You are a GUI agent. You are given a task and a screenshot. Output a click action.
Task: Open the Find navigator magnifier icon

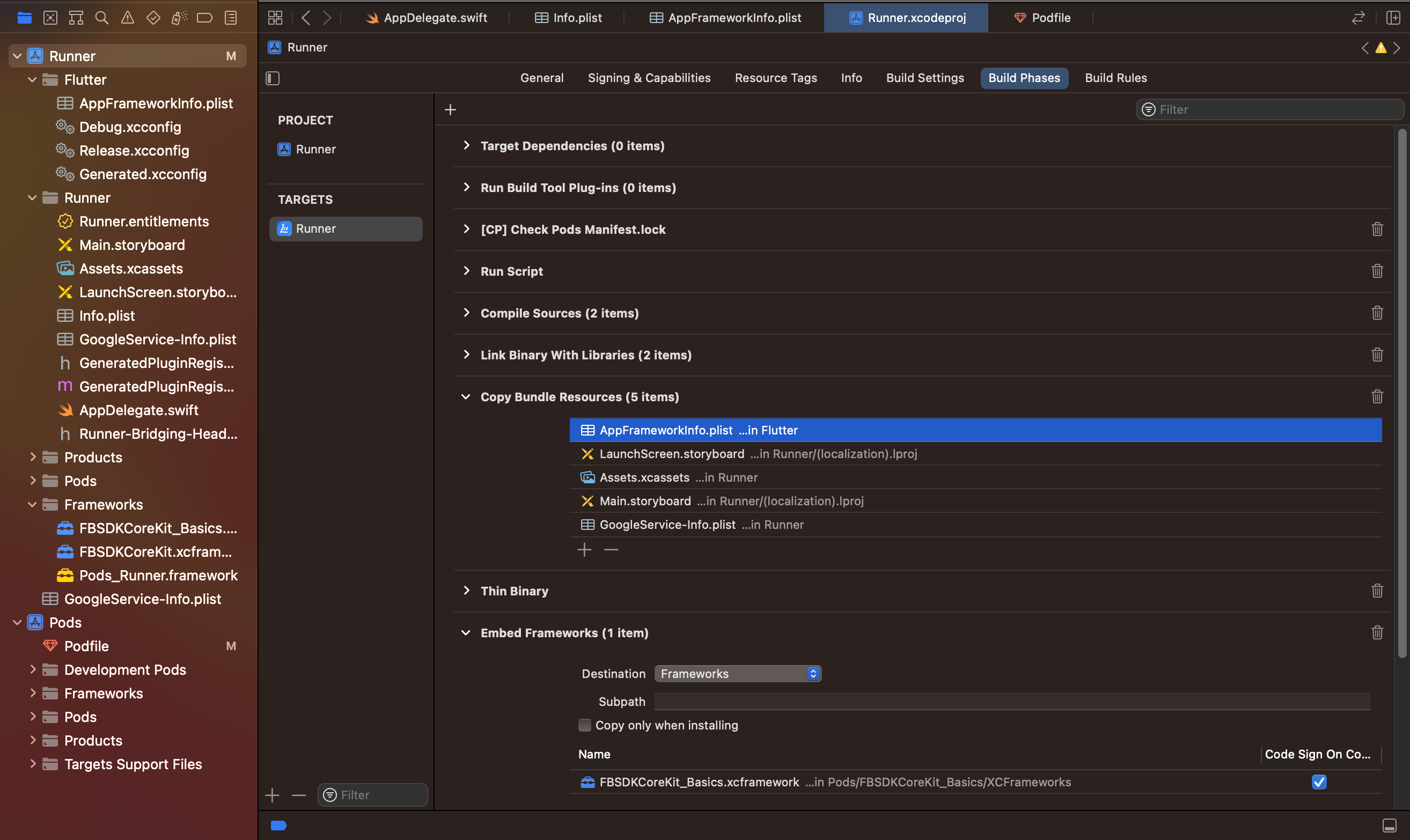(x=102, y=18)
